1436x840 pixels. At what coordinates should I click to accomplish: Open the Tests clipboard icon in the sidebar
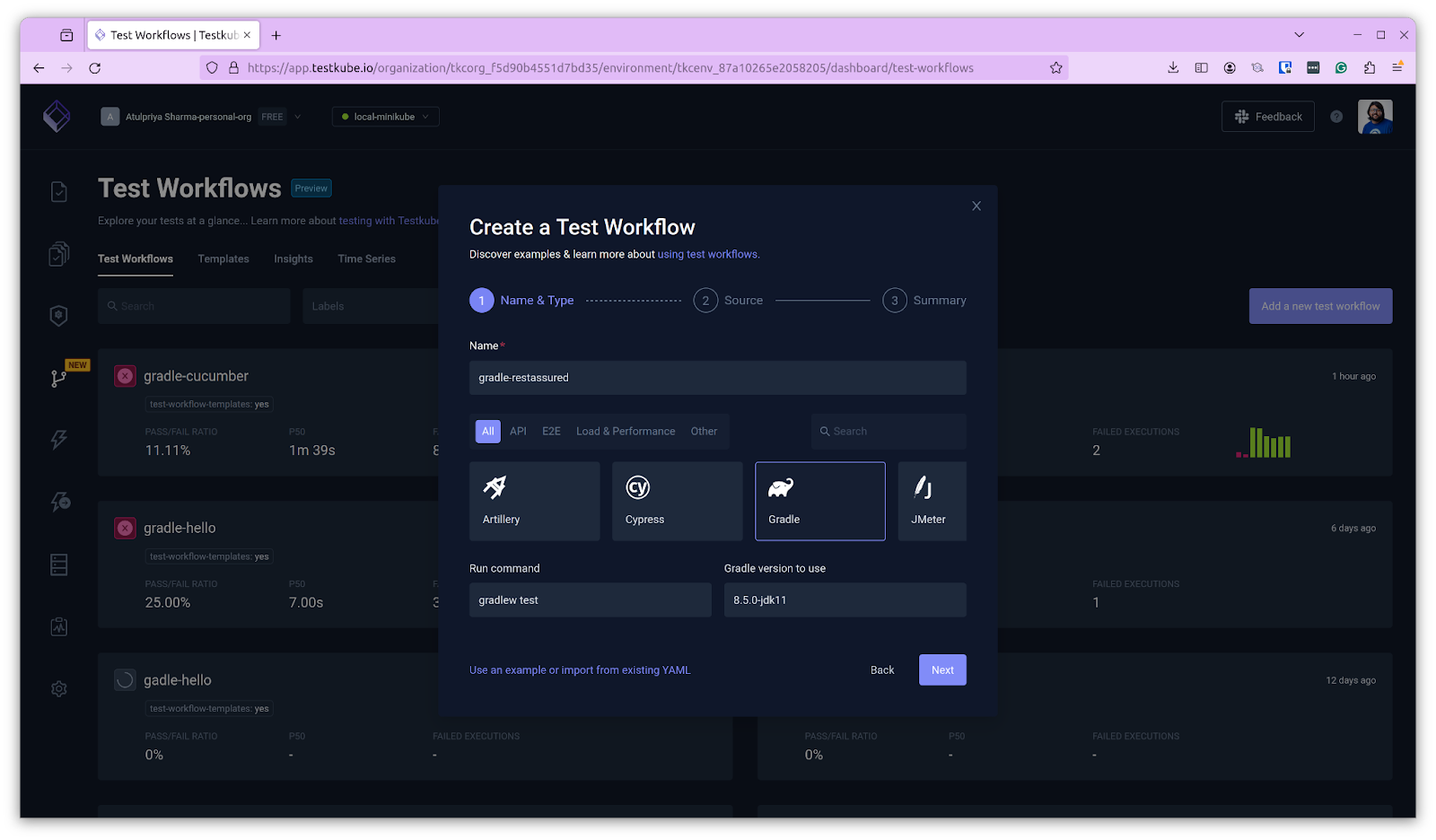(59, 191)
